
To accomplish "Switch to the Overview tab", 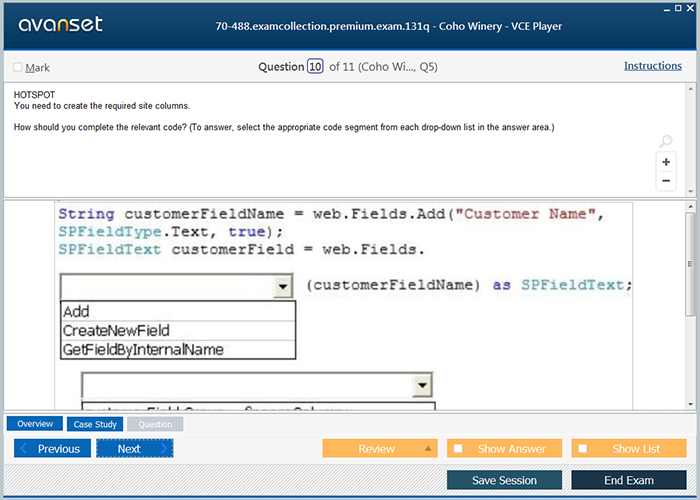I will click(35, 424).
